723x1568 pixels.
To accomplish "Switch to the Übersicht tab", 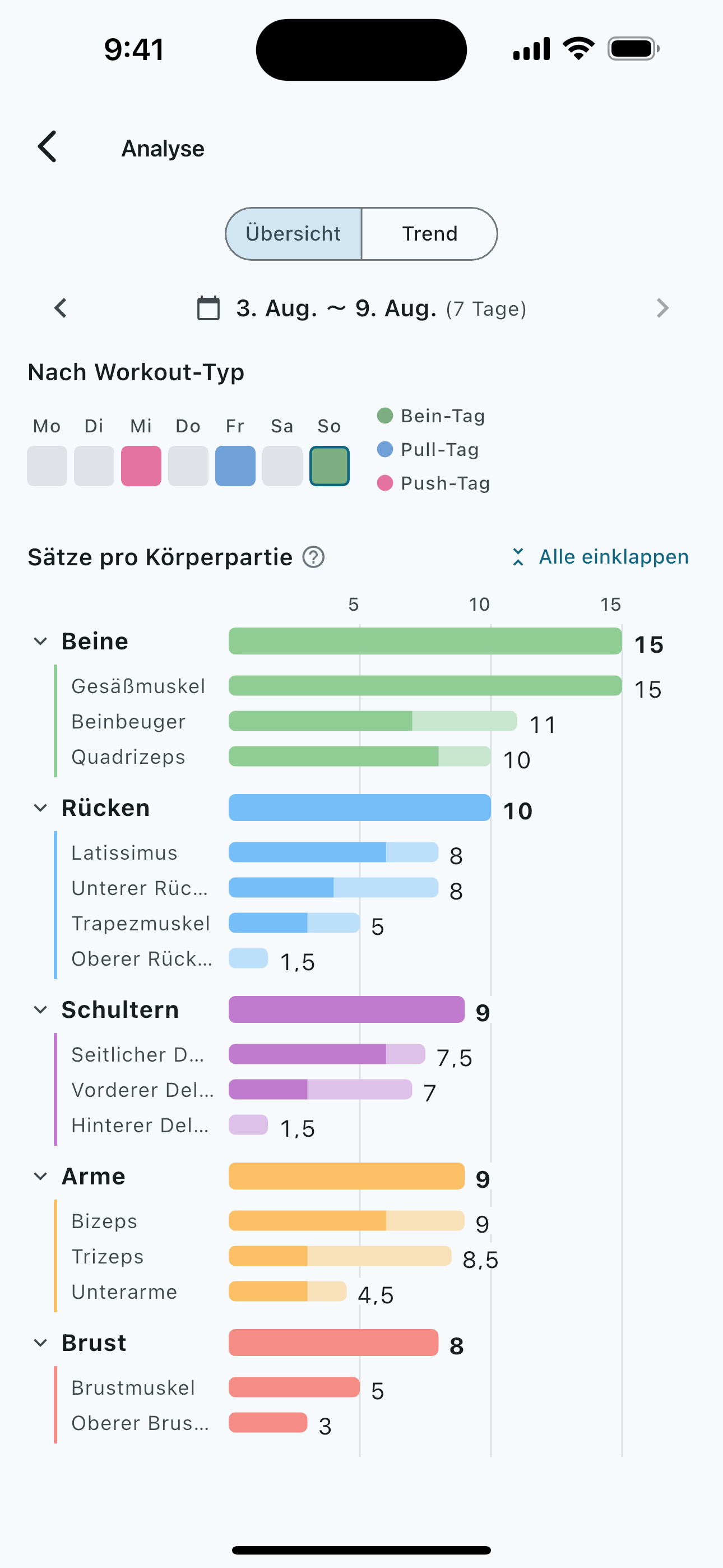I will point(293,234).
